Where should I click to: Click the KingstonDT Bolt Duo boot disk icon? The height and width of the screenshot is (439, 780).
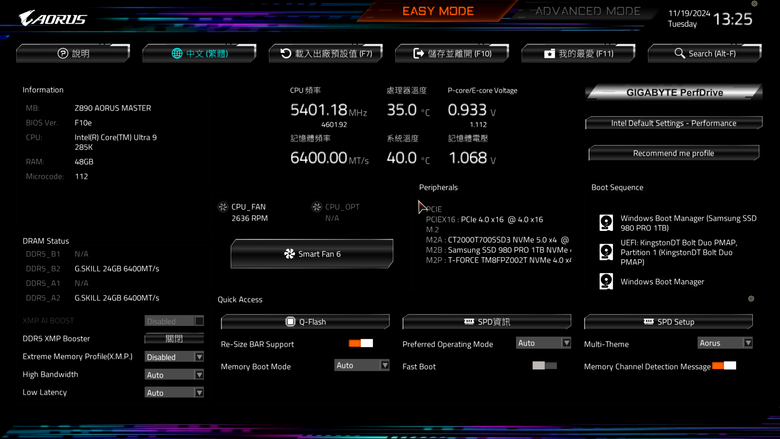(606, 252)
